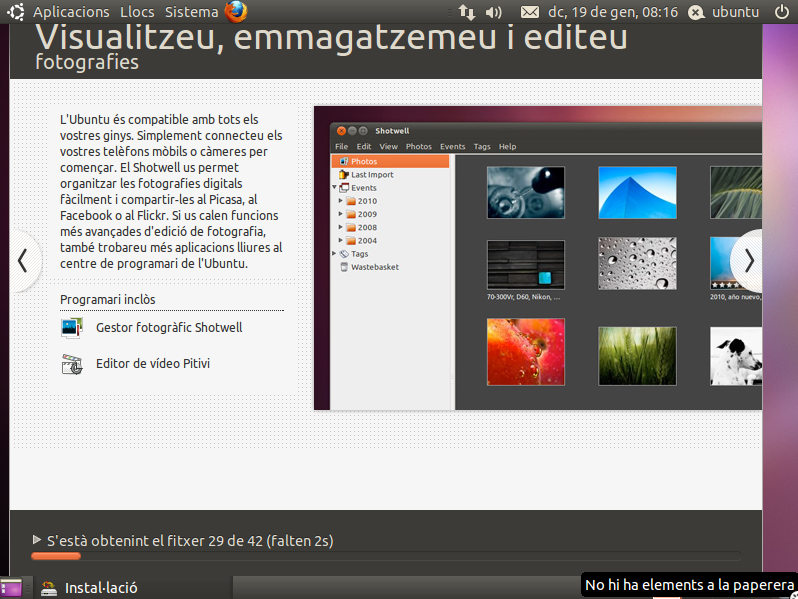Select dark wood photo with teal square
Screen dimensions: 798x599
526,265
